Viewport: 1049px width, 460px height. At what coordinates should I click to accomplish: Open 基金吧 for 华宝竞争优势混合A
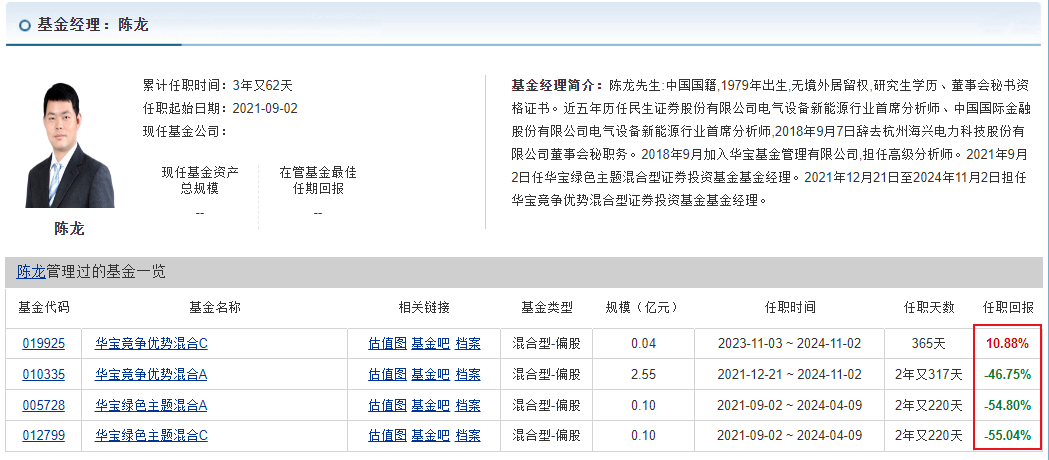[x=430, y=374]
